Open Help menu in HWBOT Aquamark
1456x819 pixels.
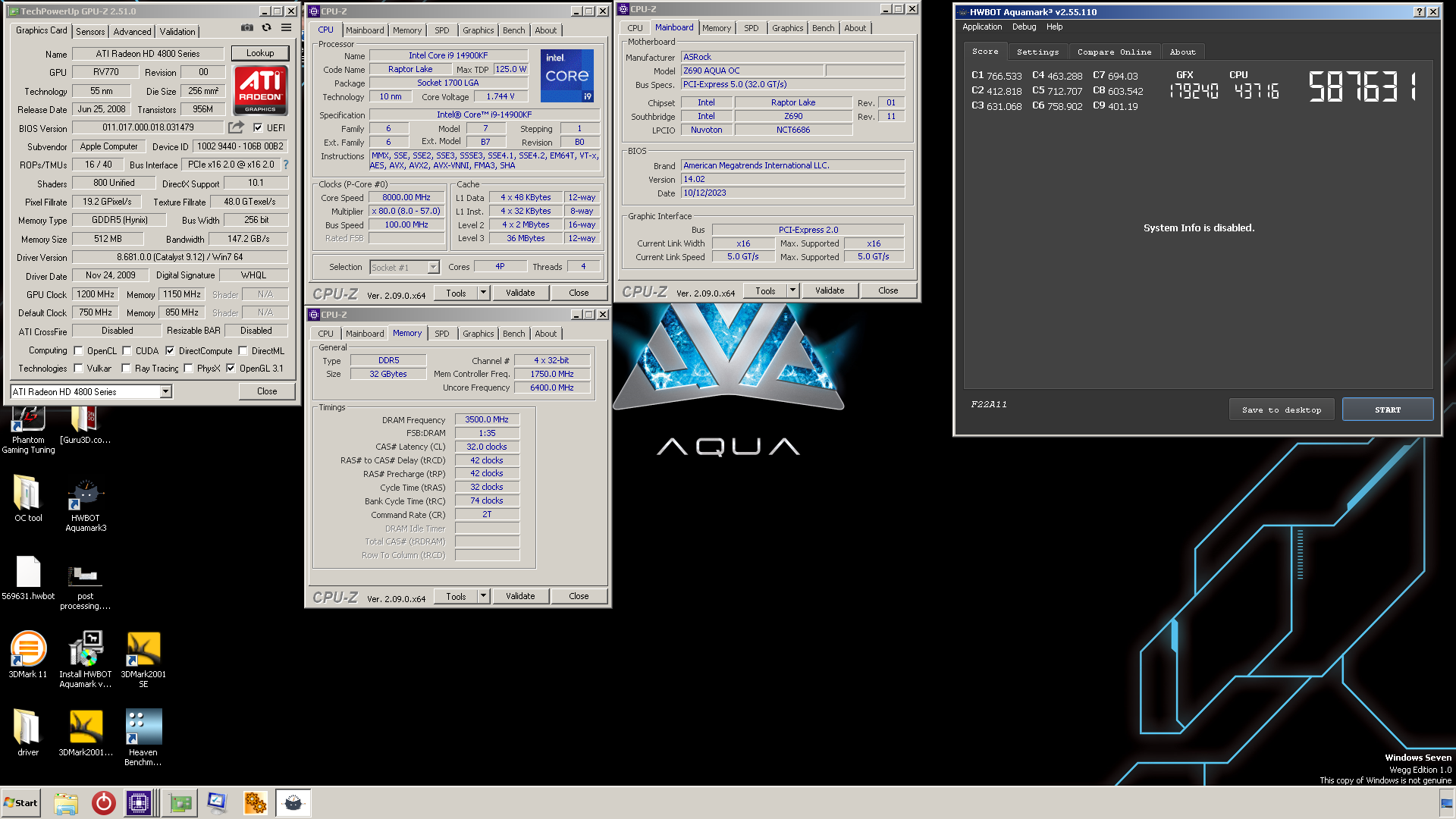click(1054, 27)
